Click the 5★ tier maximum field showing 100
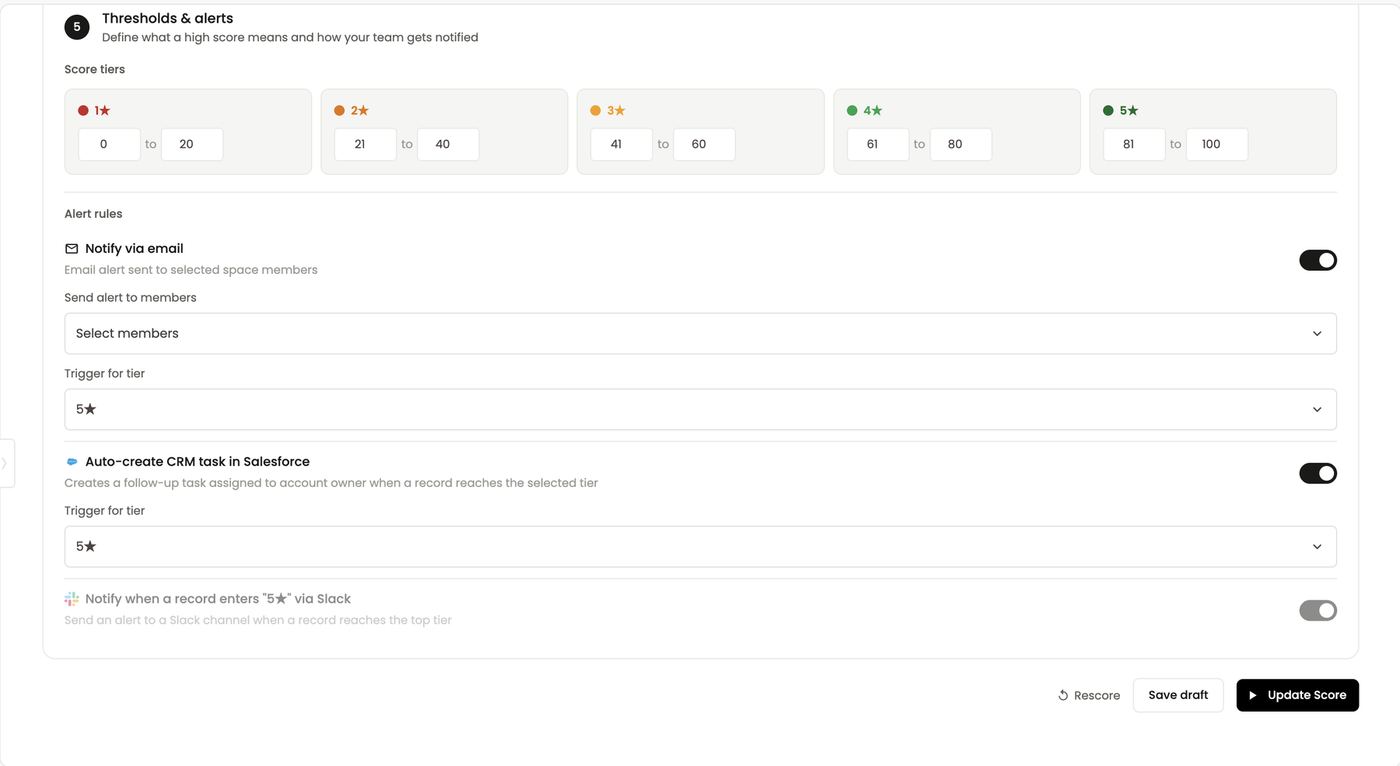Viewport: 1400px width, 766px height. click(1217, 144)
